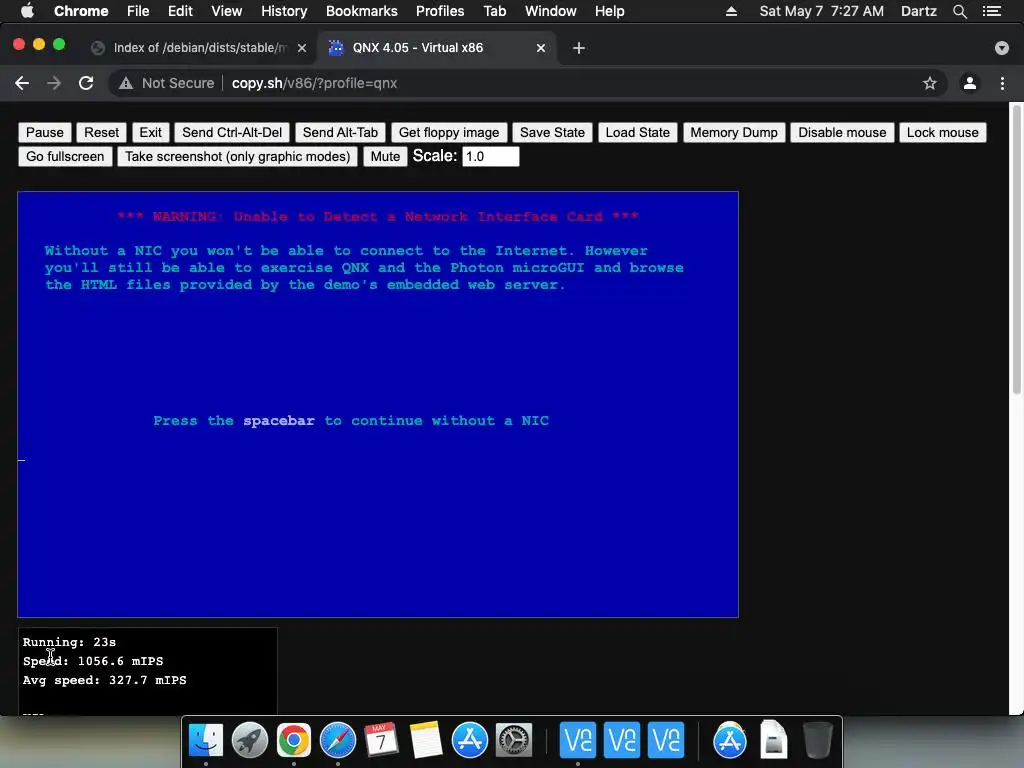This screenshot has height=768, width=1024.
Task: Click Go fullscreen
Action: click(65, 157)
